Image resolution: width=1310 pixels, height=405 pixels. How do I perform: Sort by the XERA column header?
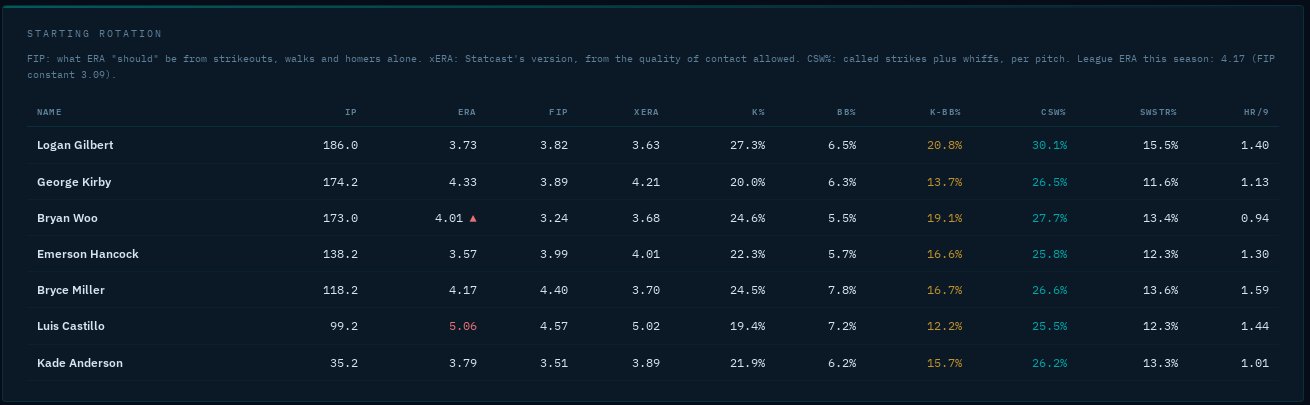coord(648,112)
